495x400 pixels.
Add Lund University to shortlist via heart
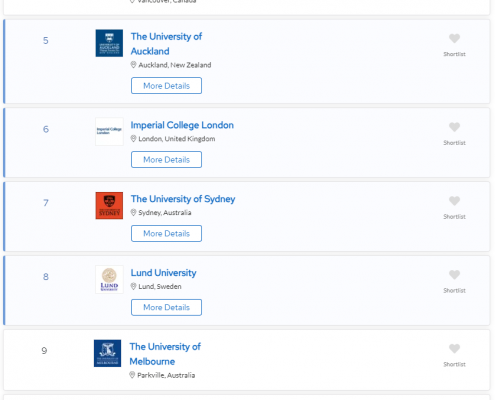pos(454,275)
